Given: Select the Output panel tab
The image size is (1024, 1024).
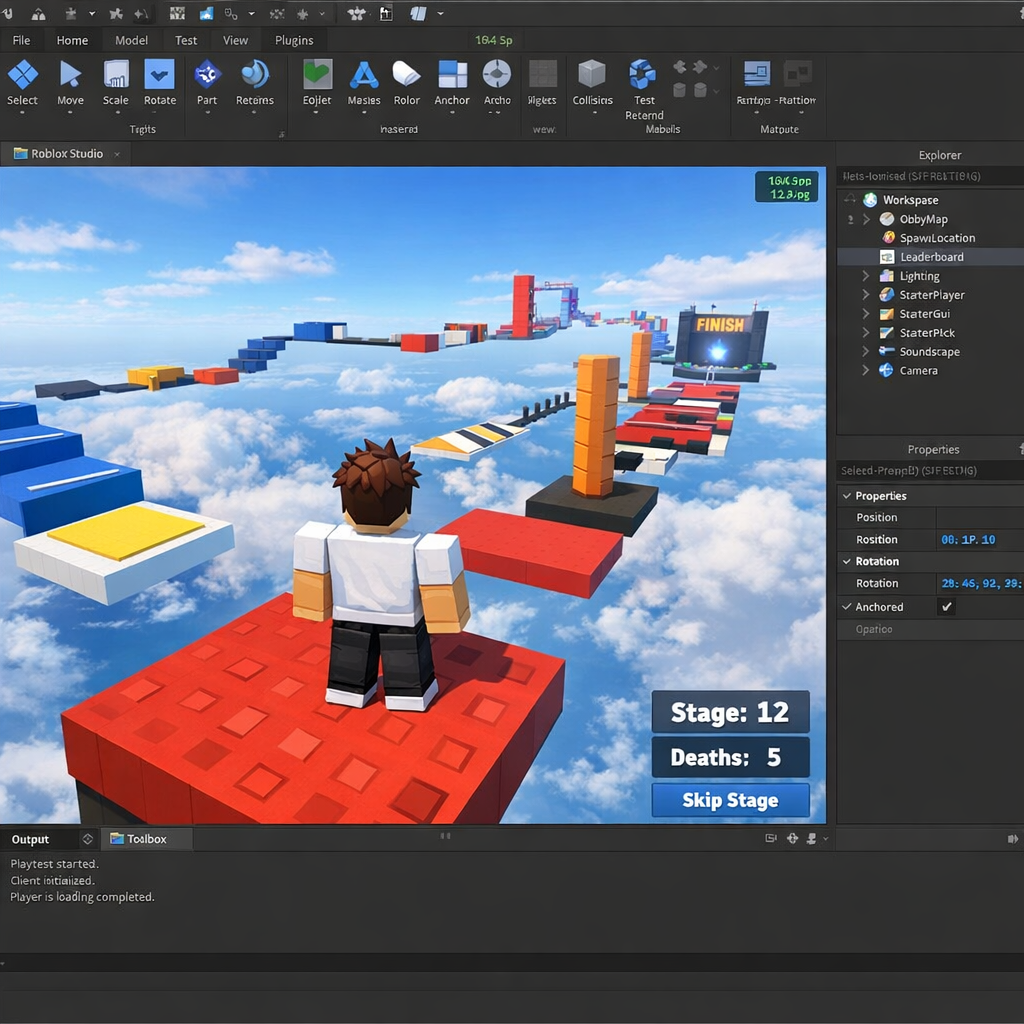Looking at the screenshot, I should (x=30, y=839).
